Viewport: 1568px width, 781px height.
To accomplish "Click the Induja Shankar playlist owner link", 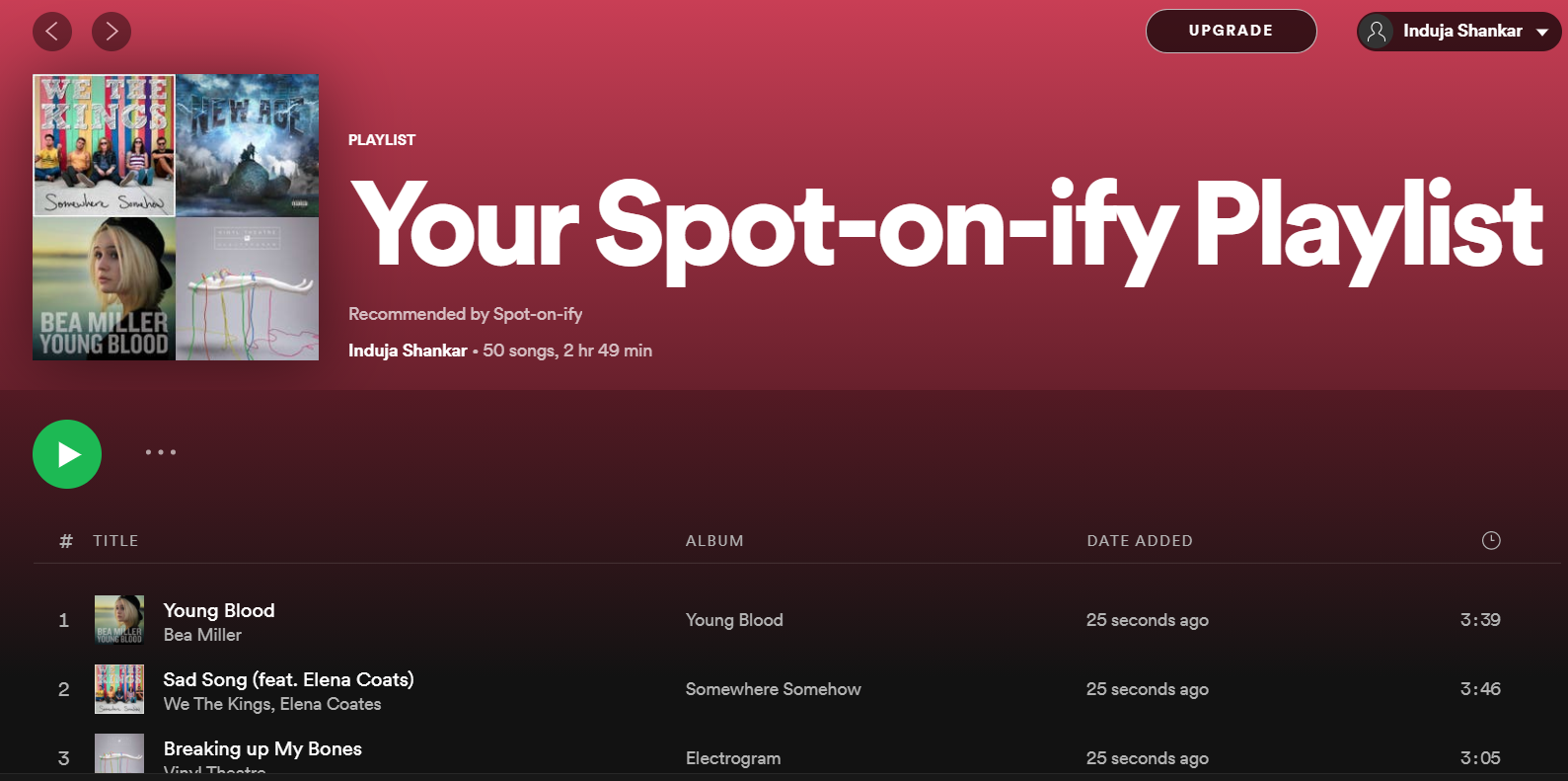I will [x=408, y=351].
